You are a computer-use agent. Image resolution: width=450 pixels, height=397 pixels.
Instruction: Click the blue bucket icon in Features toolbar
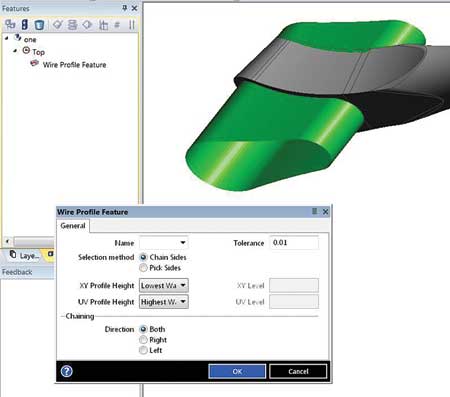pyautogui.click(x=39, y=25)
